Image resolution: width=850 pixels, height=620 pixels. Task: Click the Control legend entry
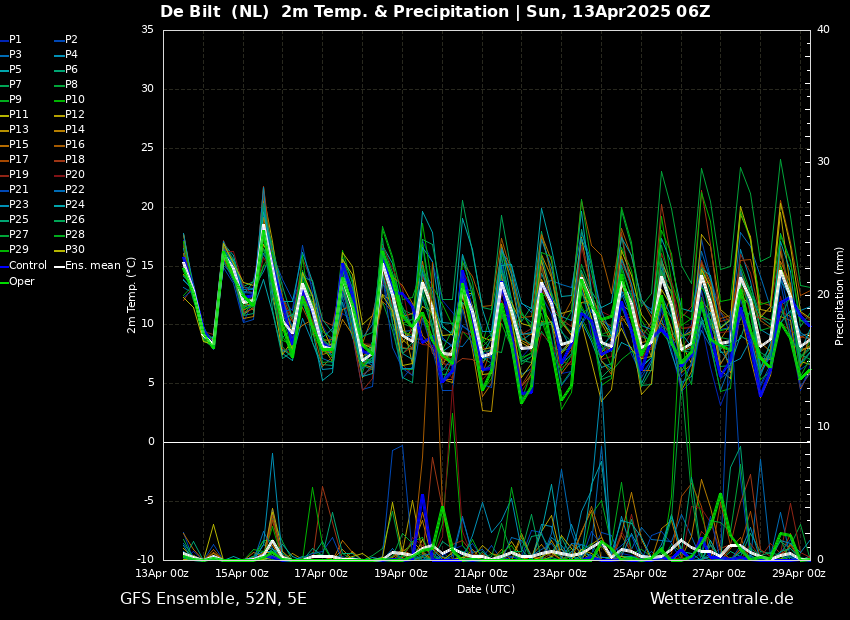[x=24, y=266]
